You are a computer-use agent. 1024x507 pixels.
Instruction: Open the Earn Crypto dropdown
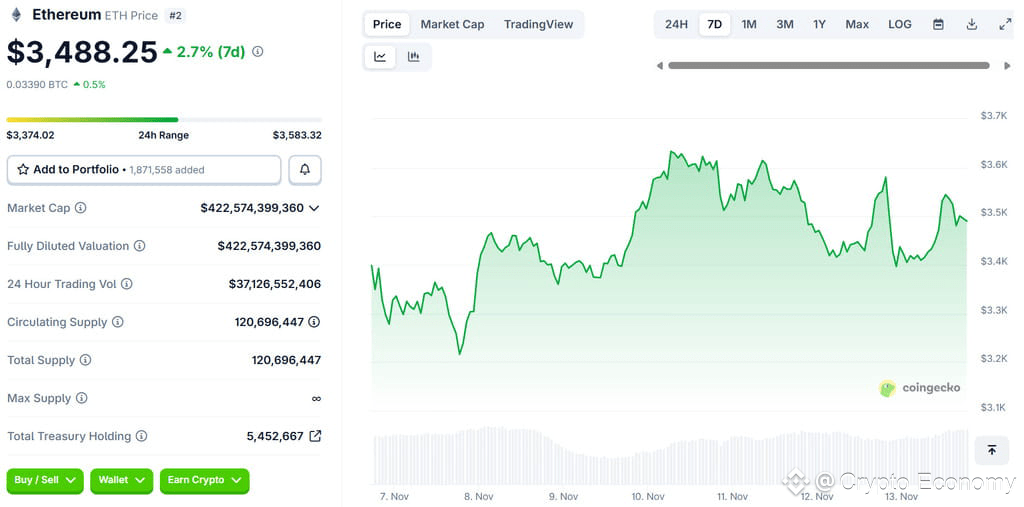(x=204, y=480)
